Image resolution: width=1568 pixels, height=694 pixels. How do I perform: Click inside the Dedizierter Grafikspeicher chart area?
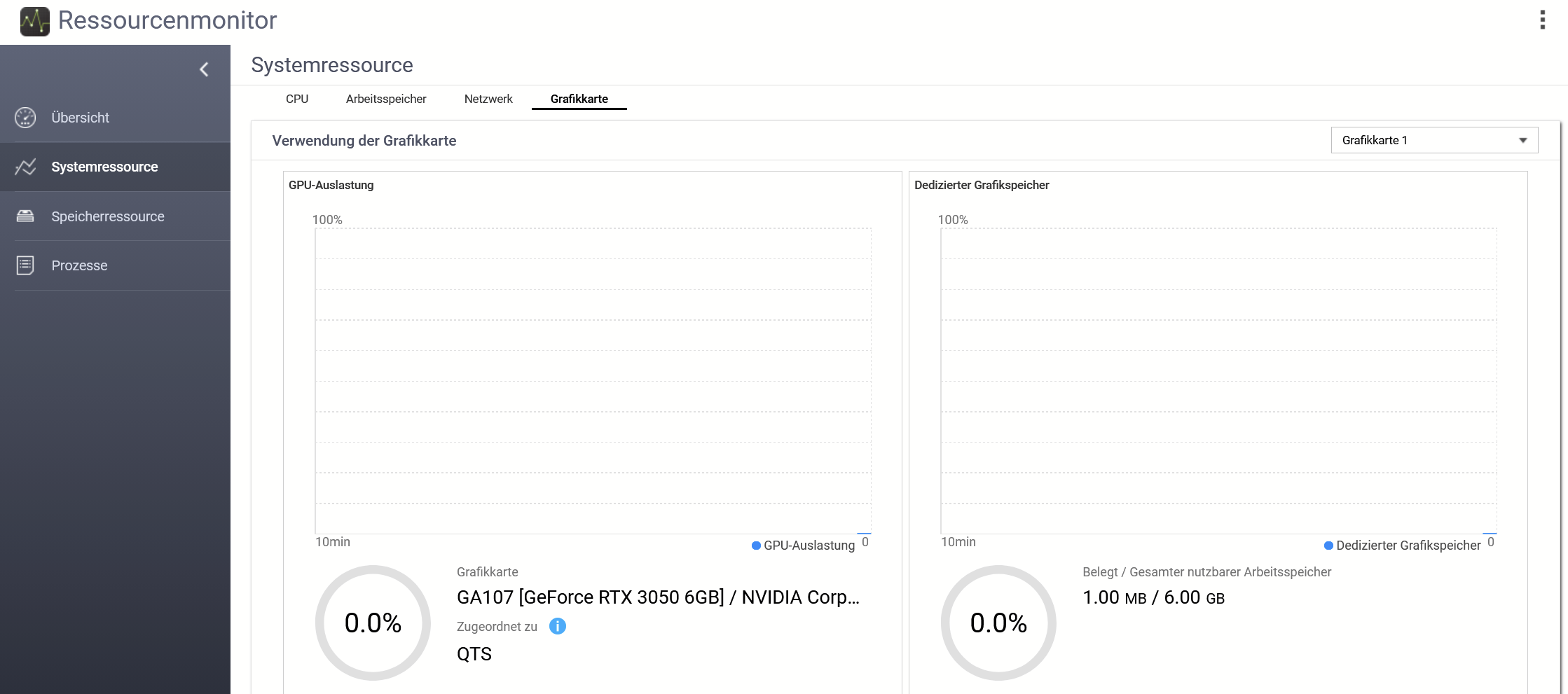click(1218, 380)
